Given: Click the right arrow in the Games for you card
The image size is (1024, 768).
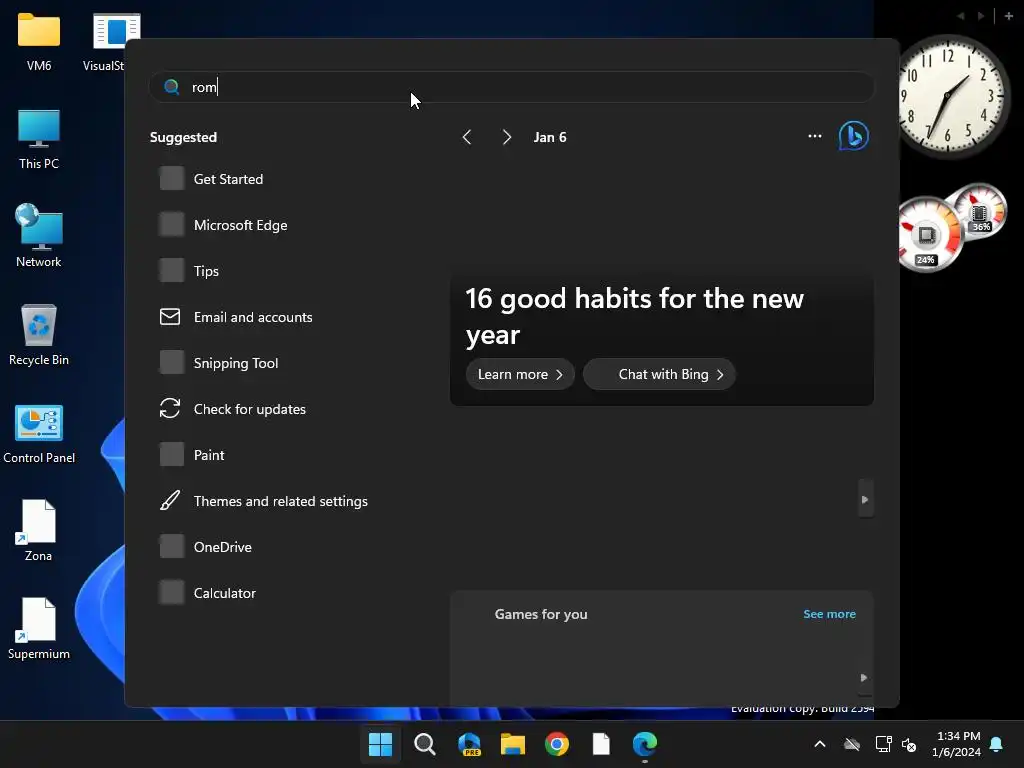Looking at the screenshot, I should pos(863,678).
